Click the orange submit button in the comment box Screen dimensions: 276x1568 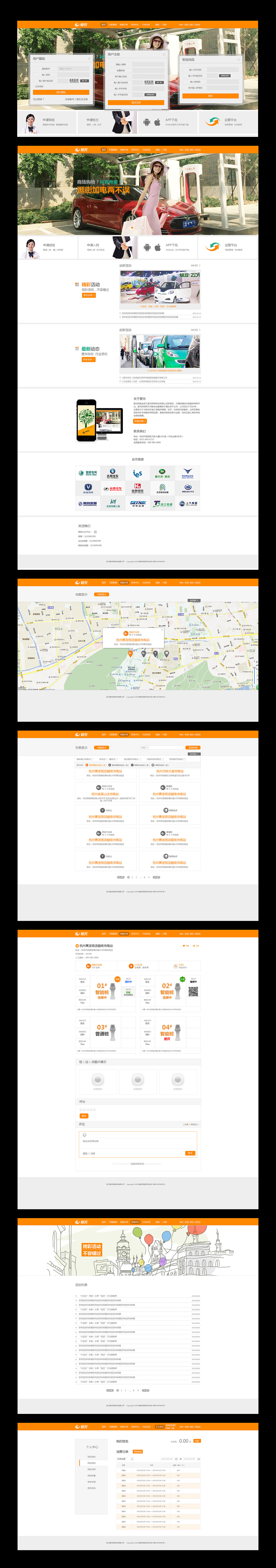190,1153
